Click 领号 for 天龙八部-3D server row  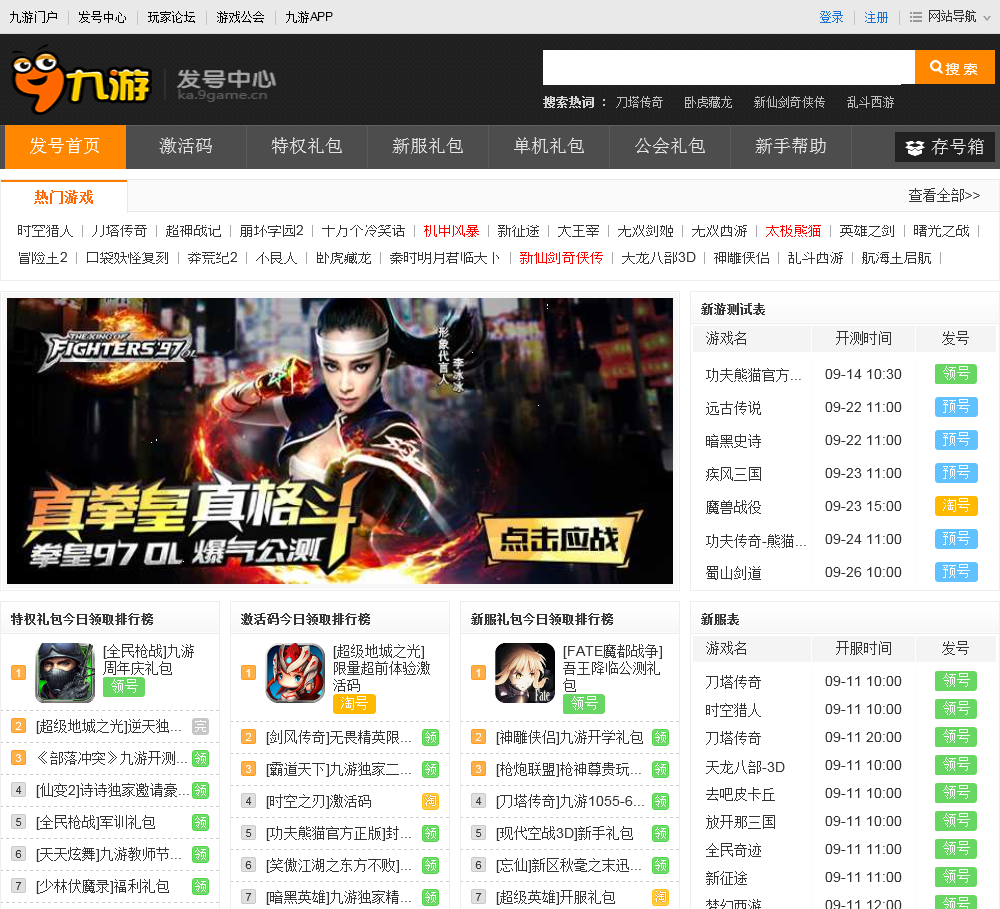pyautogui.click(x=955, y=765)
